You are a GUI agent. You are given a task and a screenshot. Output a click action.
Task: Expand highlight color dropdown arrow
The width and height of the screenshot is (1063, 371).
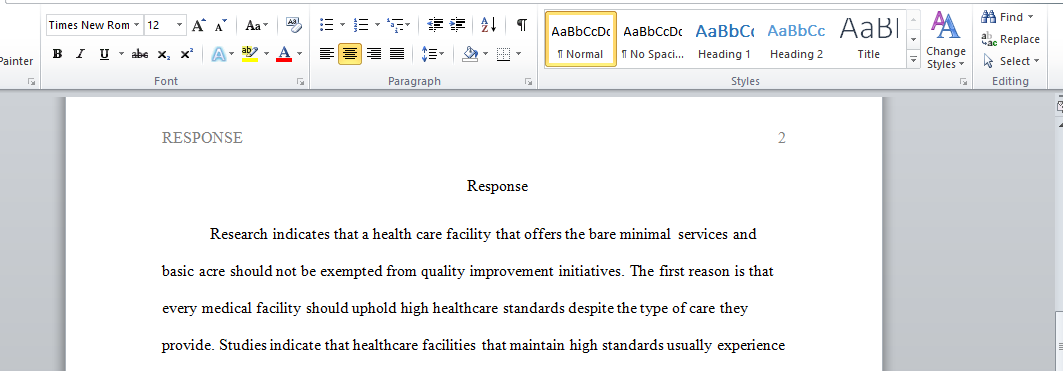pyautogui.click(x=266, y=54)
